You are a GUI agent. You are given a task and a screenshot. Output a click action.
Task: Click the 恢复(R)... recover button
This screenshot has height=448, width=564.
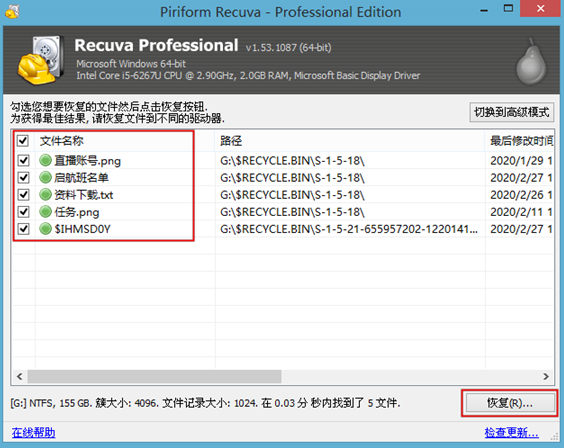[510, 403]
